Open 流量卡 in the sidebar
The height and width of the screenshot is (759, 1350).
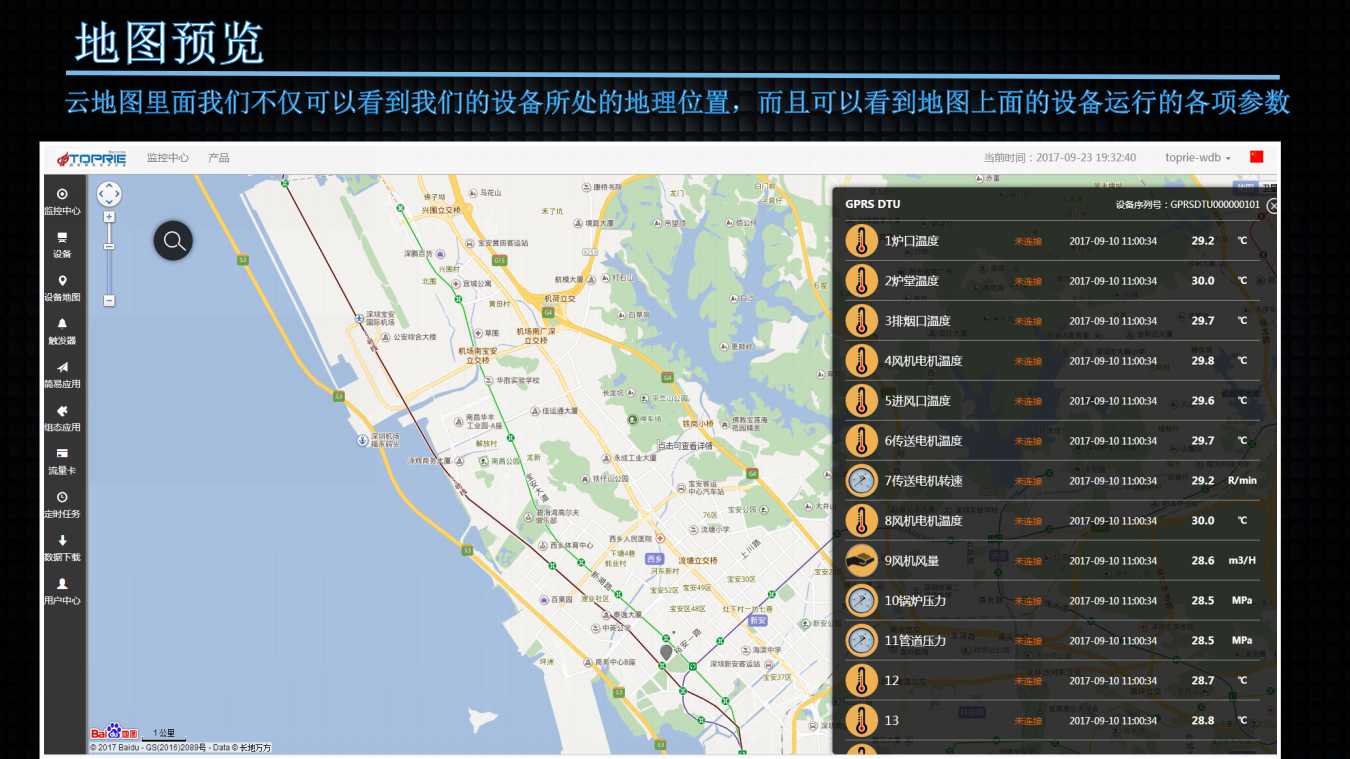(62, 460)
